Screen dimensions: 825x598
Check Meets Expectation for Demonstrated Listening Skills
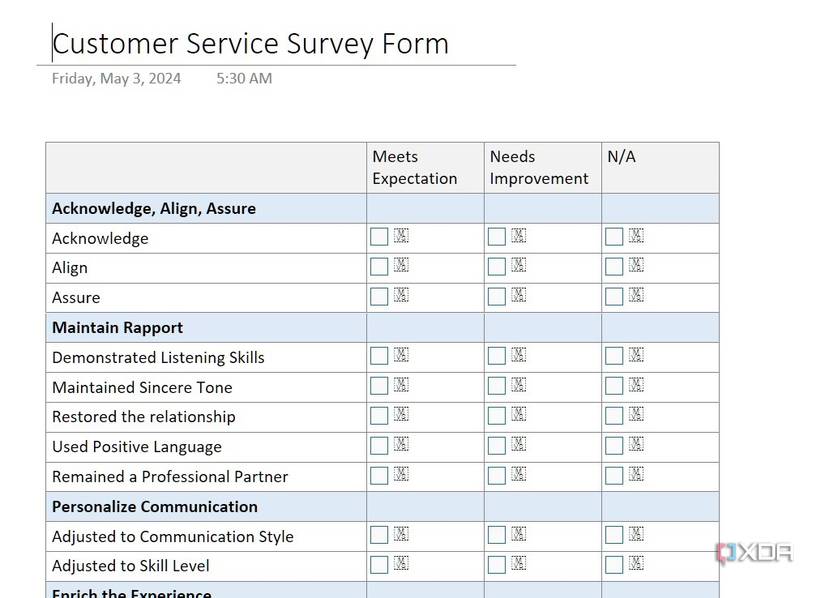click(379, 356)
